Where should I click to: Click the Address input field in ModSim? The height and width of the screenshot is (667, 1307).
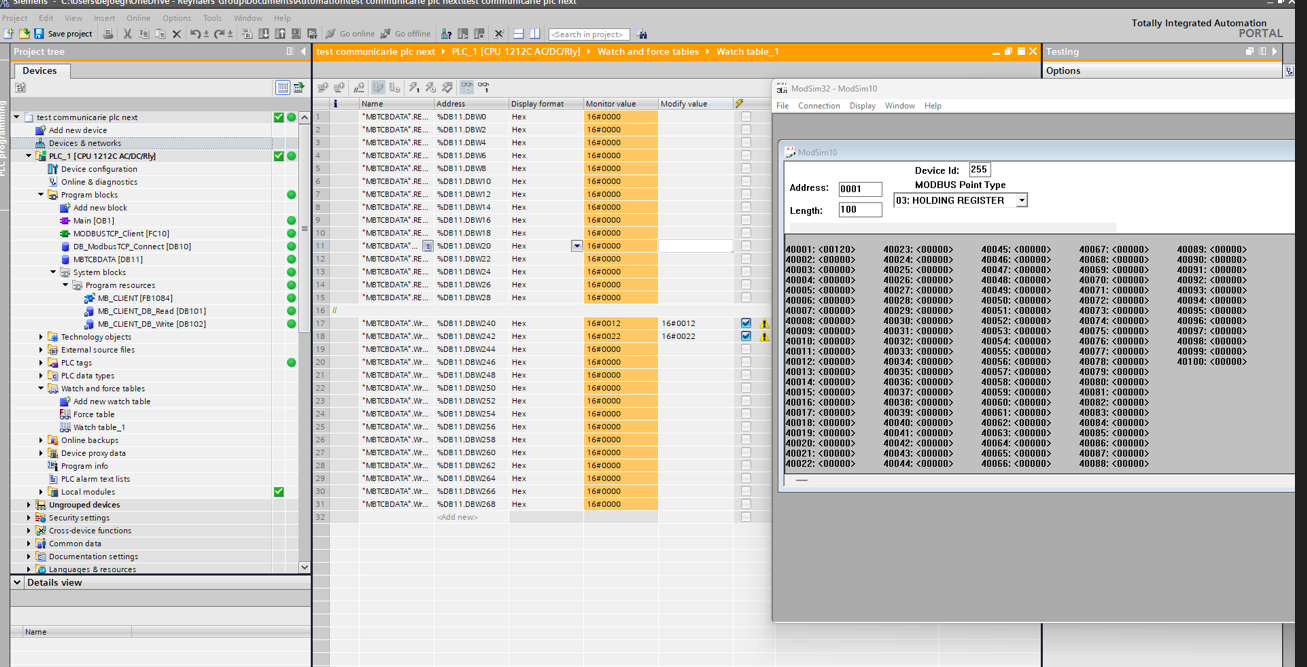[x=859, y=189]
